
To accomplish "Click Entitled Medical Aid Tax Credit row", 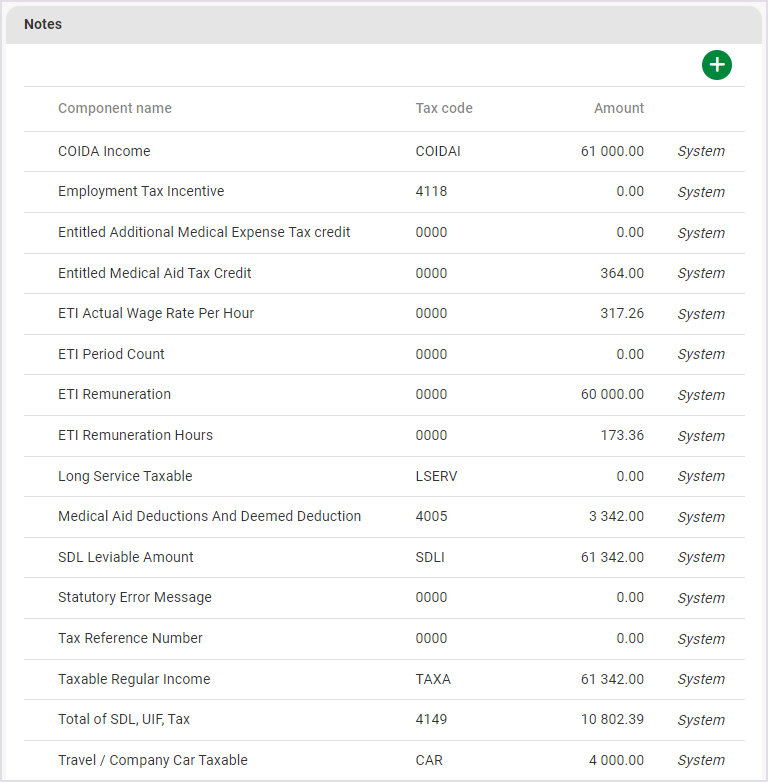I will (154, 273).
